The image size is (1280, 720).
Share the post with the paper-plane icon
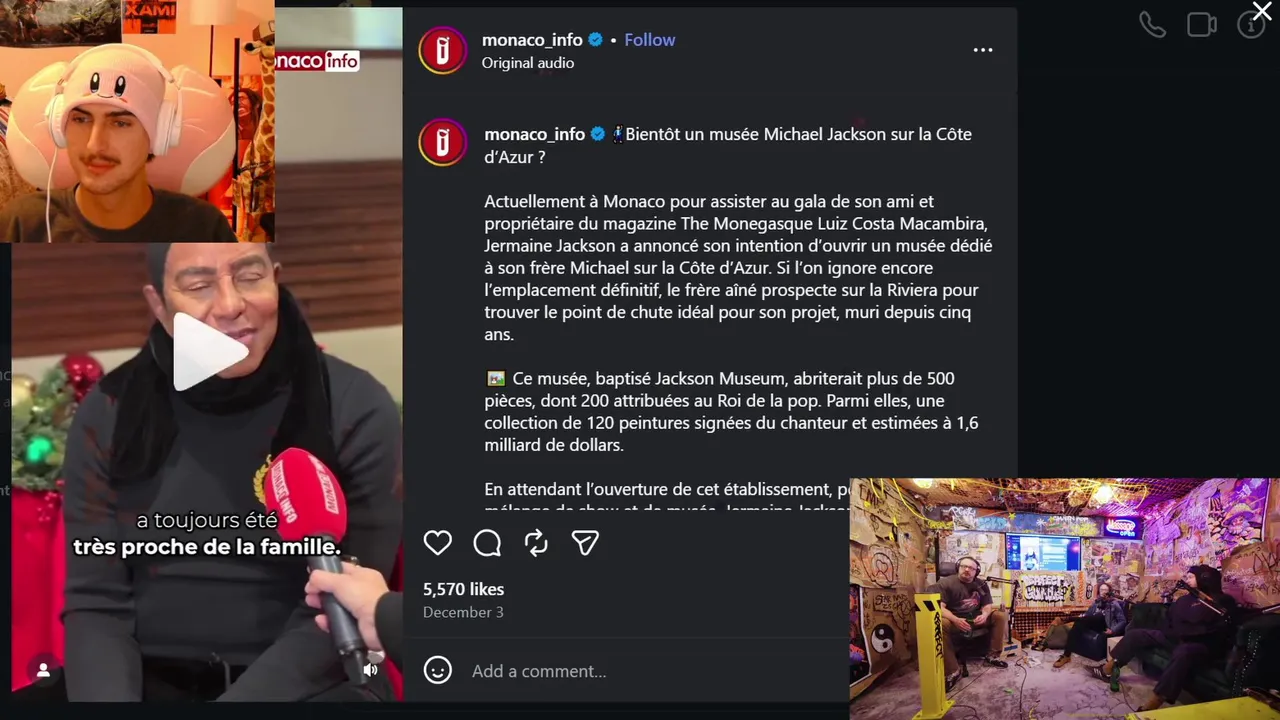tap(585, 543)
